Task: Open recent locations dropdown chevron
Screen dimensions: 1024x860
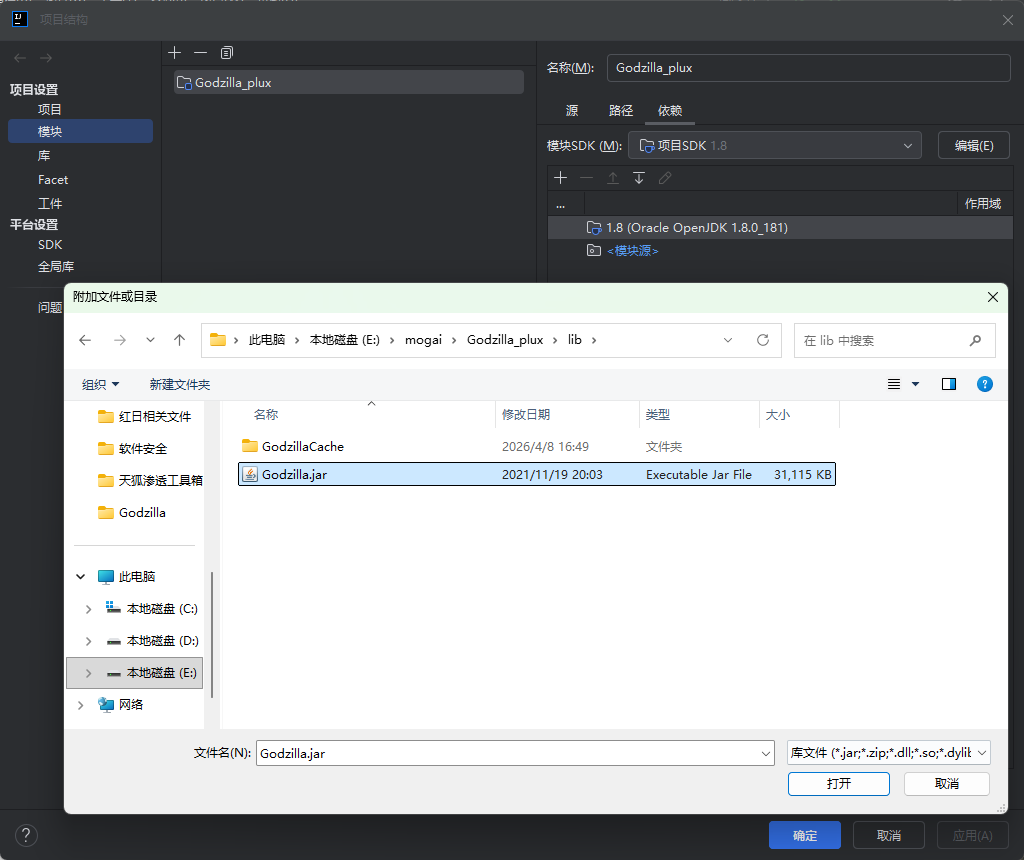Action: tap(150, 340)
